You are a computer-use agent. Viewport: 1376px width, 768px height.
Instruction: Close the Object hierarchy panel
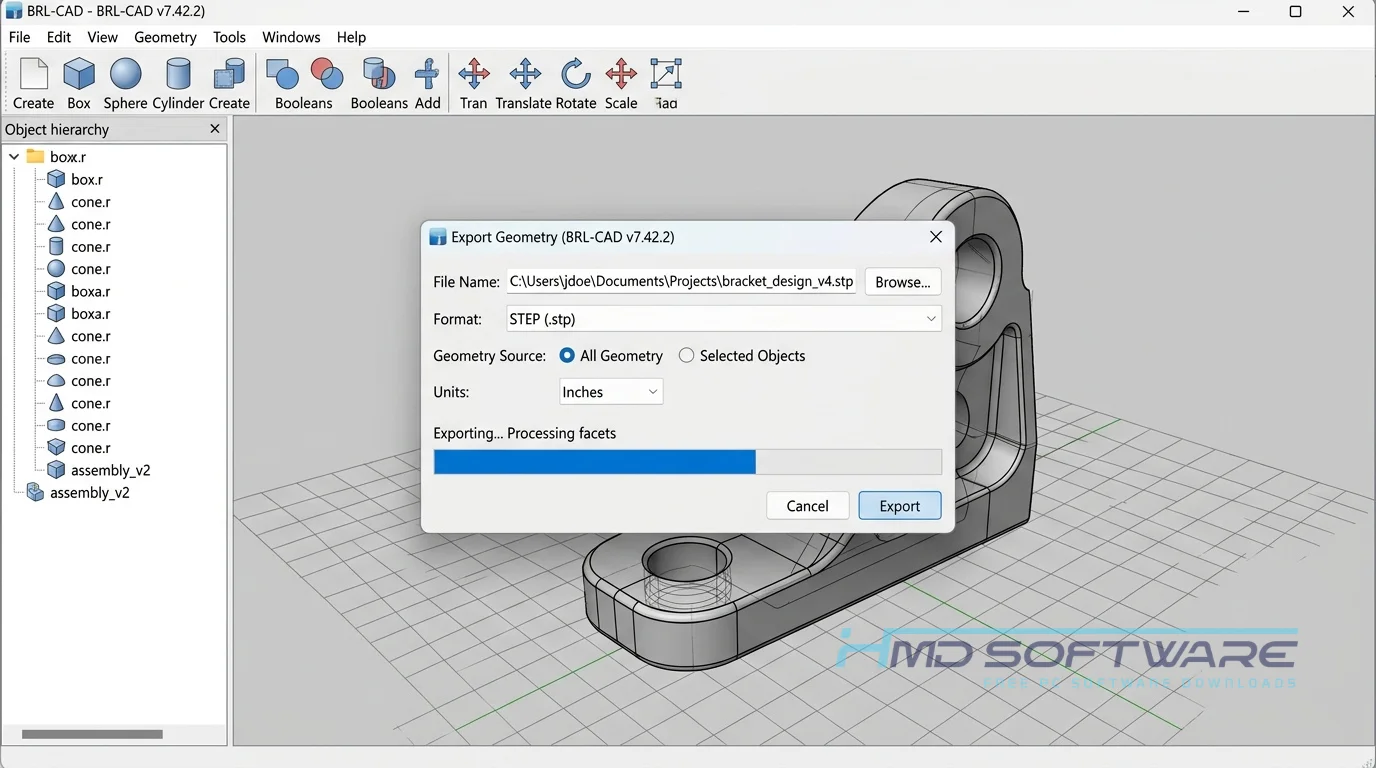215,129
